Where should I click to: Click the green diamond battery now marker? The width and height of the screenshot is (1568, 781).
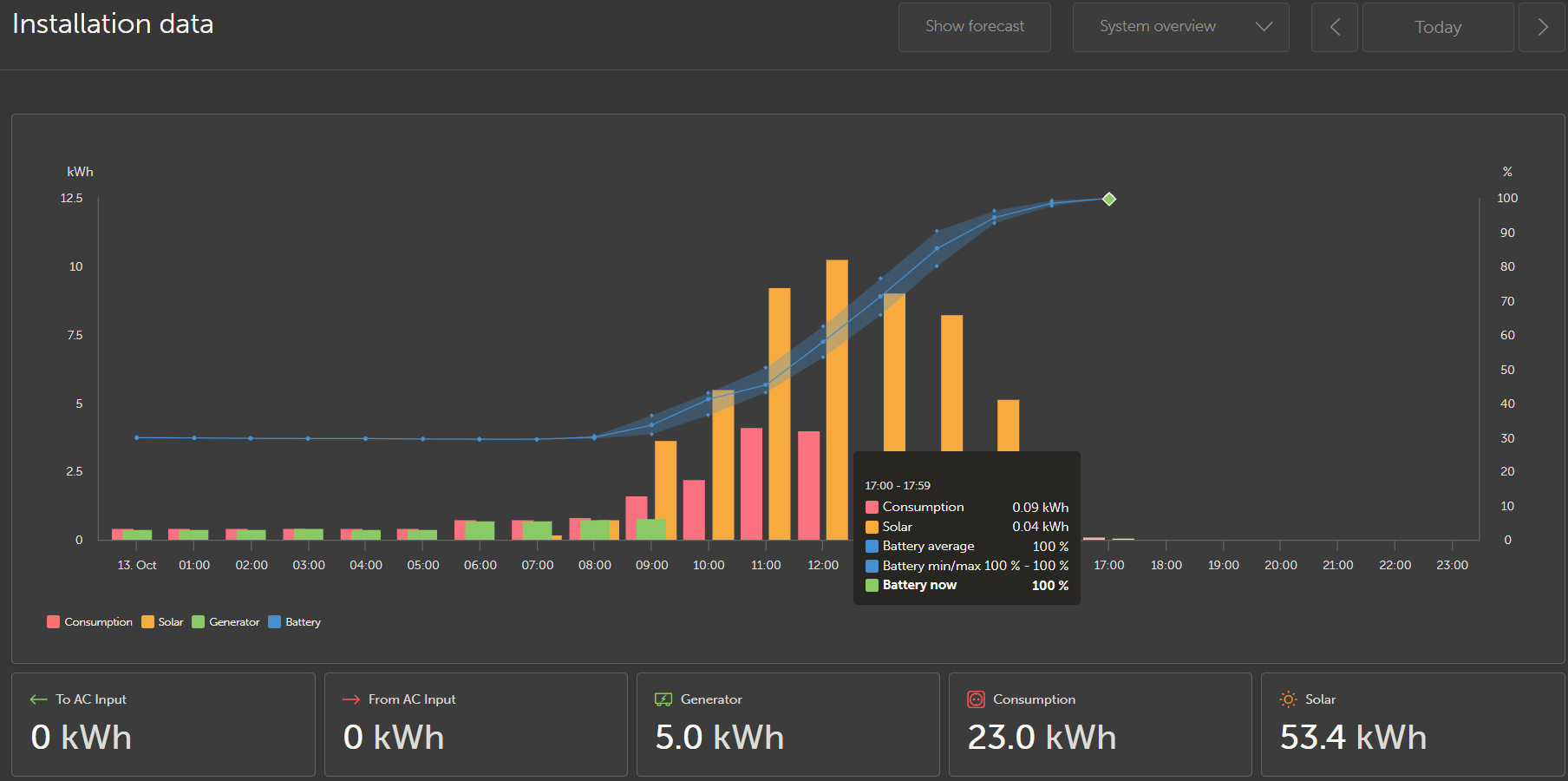coord(1108,200)
